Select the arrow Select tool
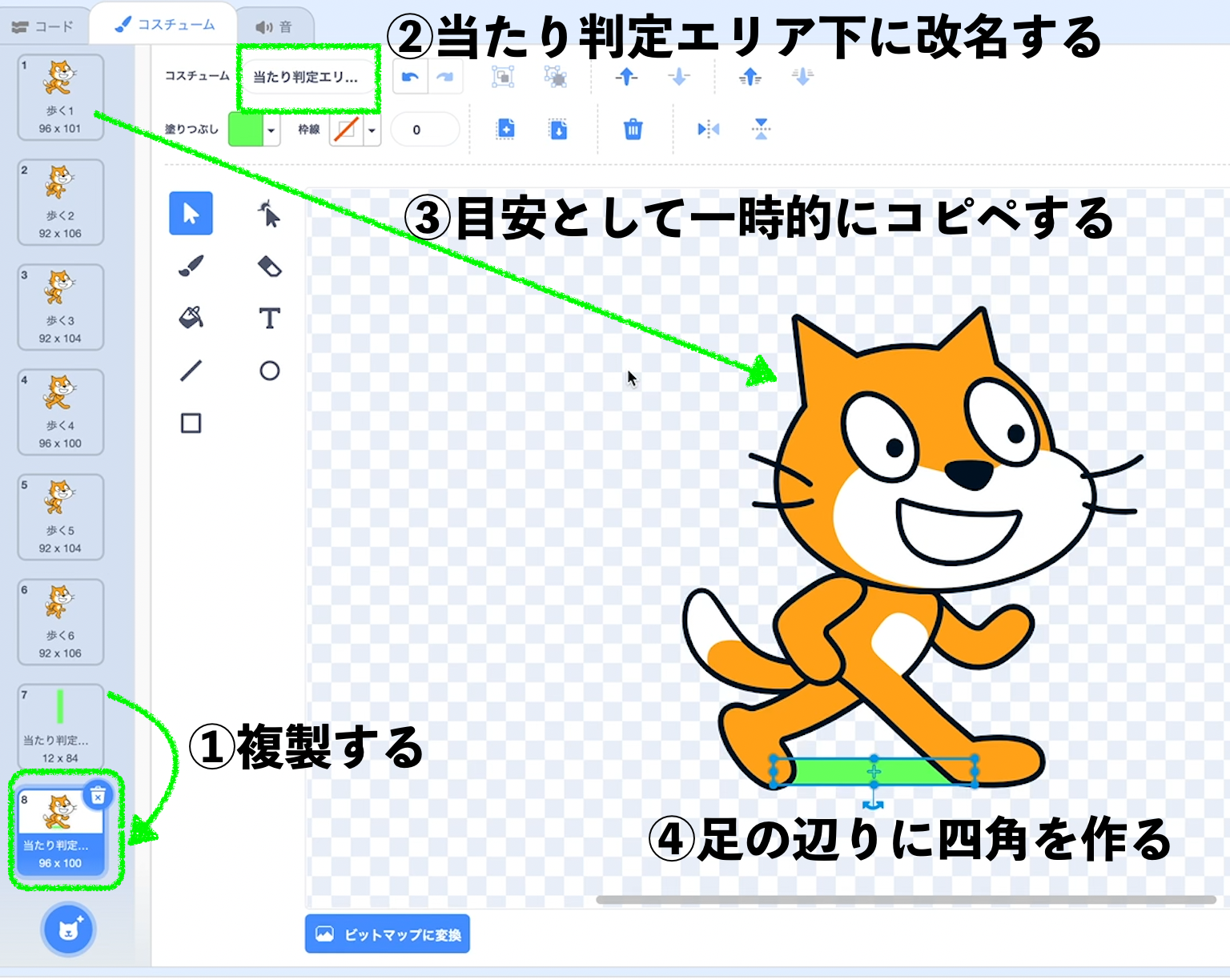Viewport: 1230px width, 980px height. tap(191, 213)
